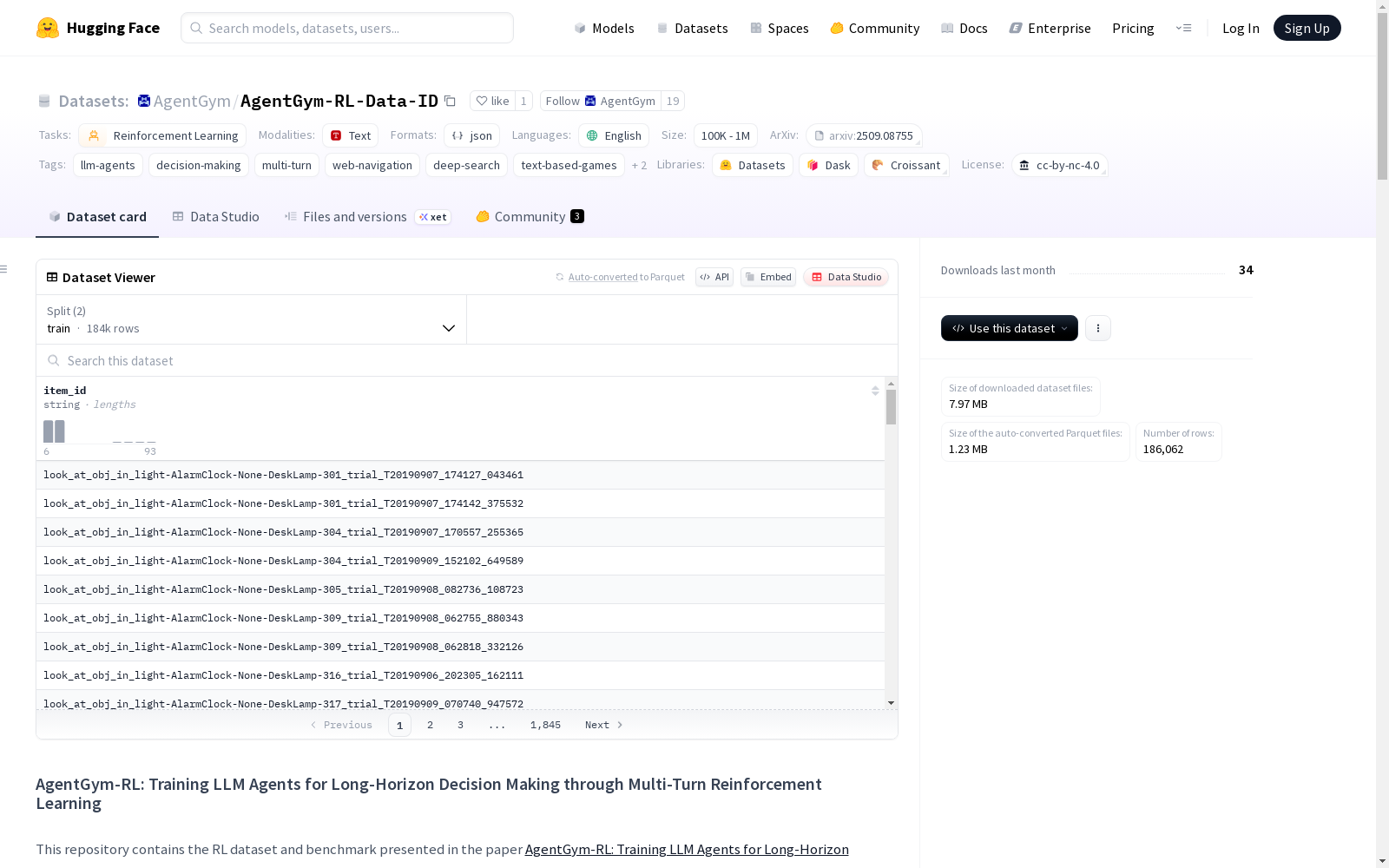The image size is (1389, 868).
Task: Select the Croissant library tag
Action: [x=906, y=165]
